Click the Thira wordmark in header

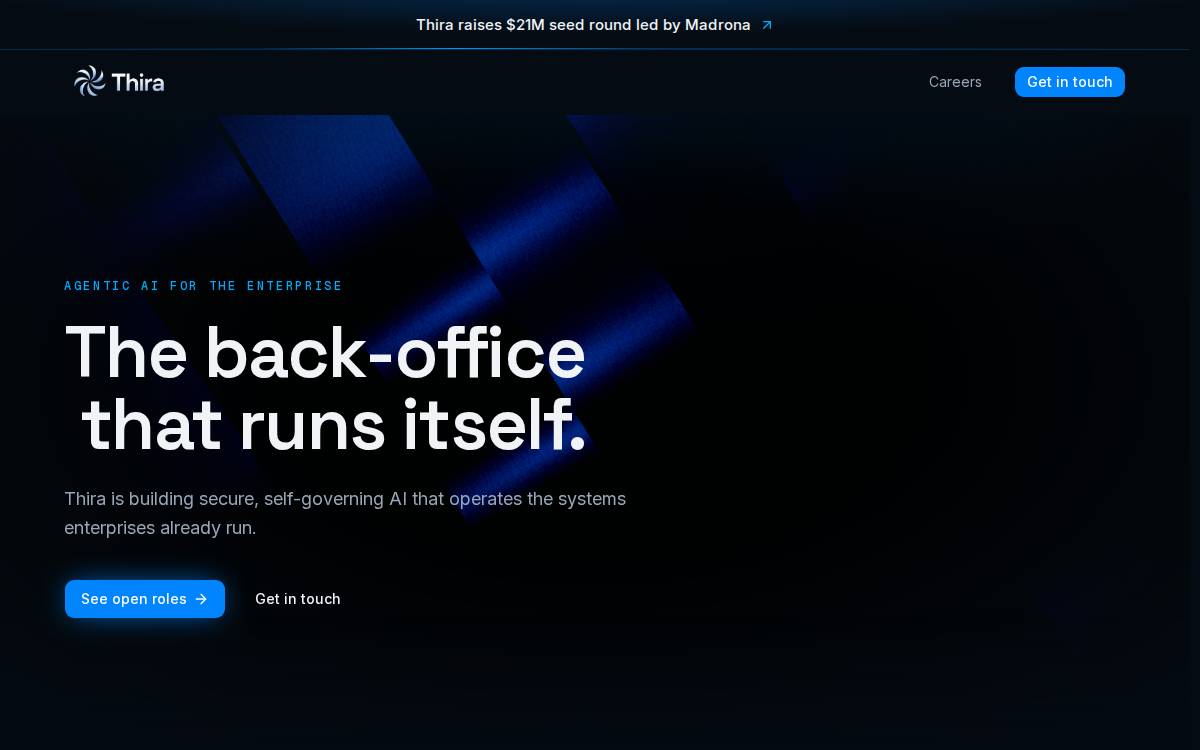click(138, 82)
